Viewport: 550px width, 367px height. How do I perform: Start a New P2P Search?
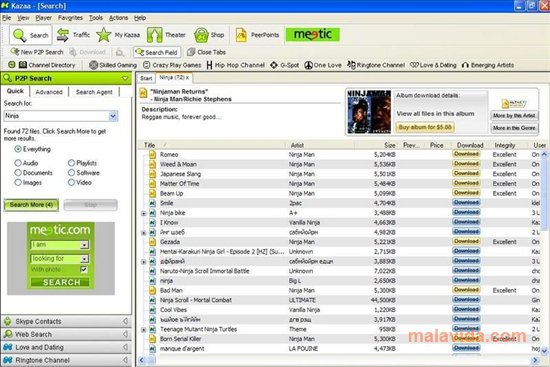37,52
